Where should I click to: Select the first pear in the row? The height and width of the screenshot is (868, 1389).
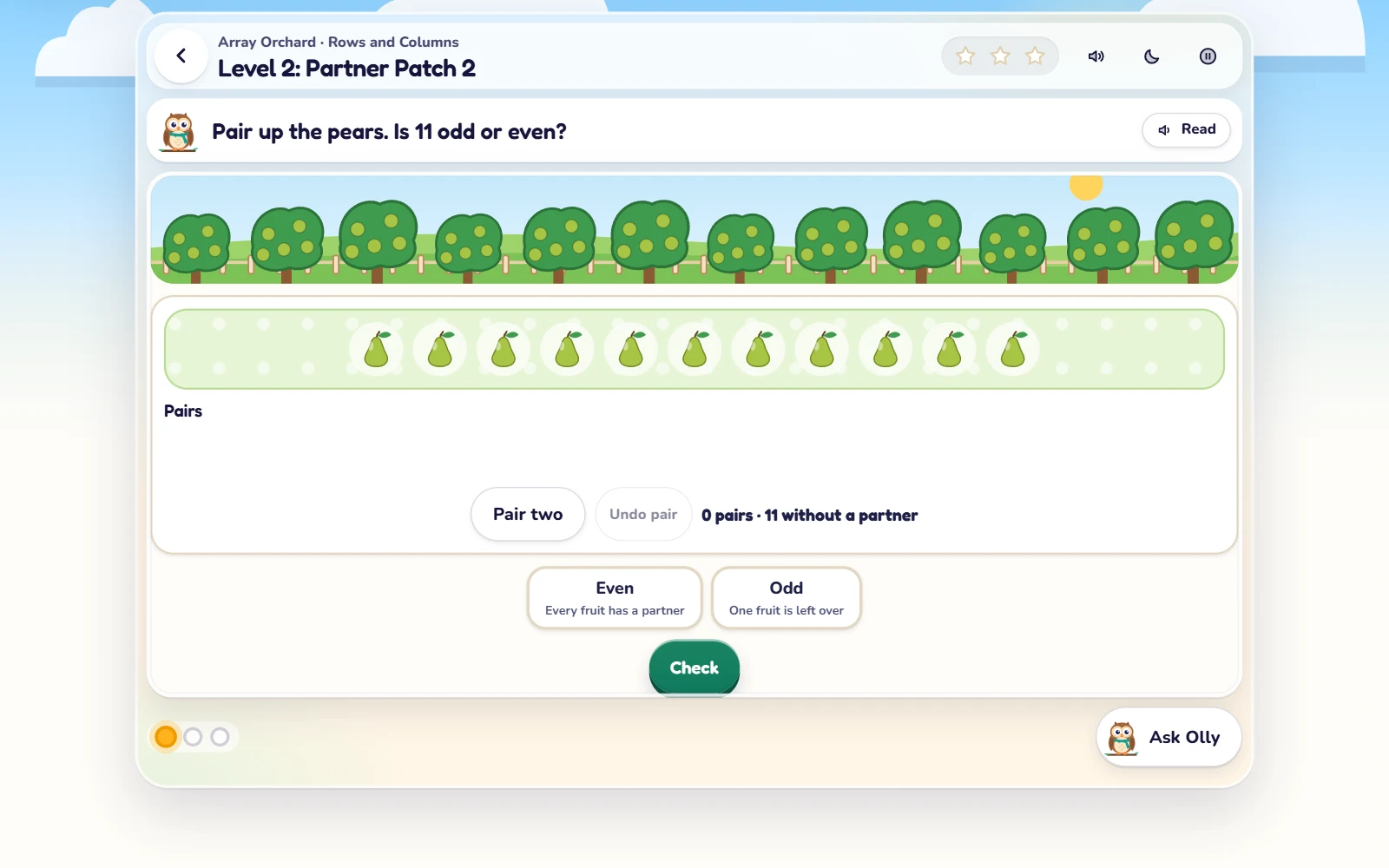point(376,349)
